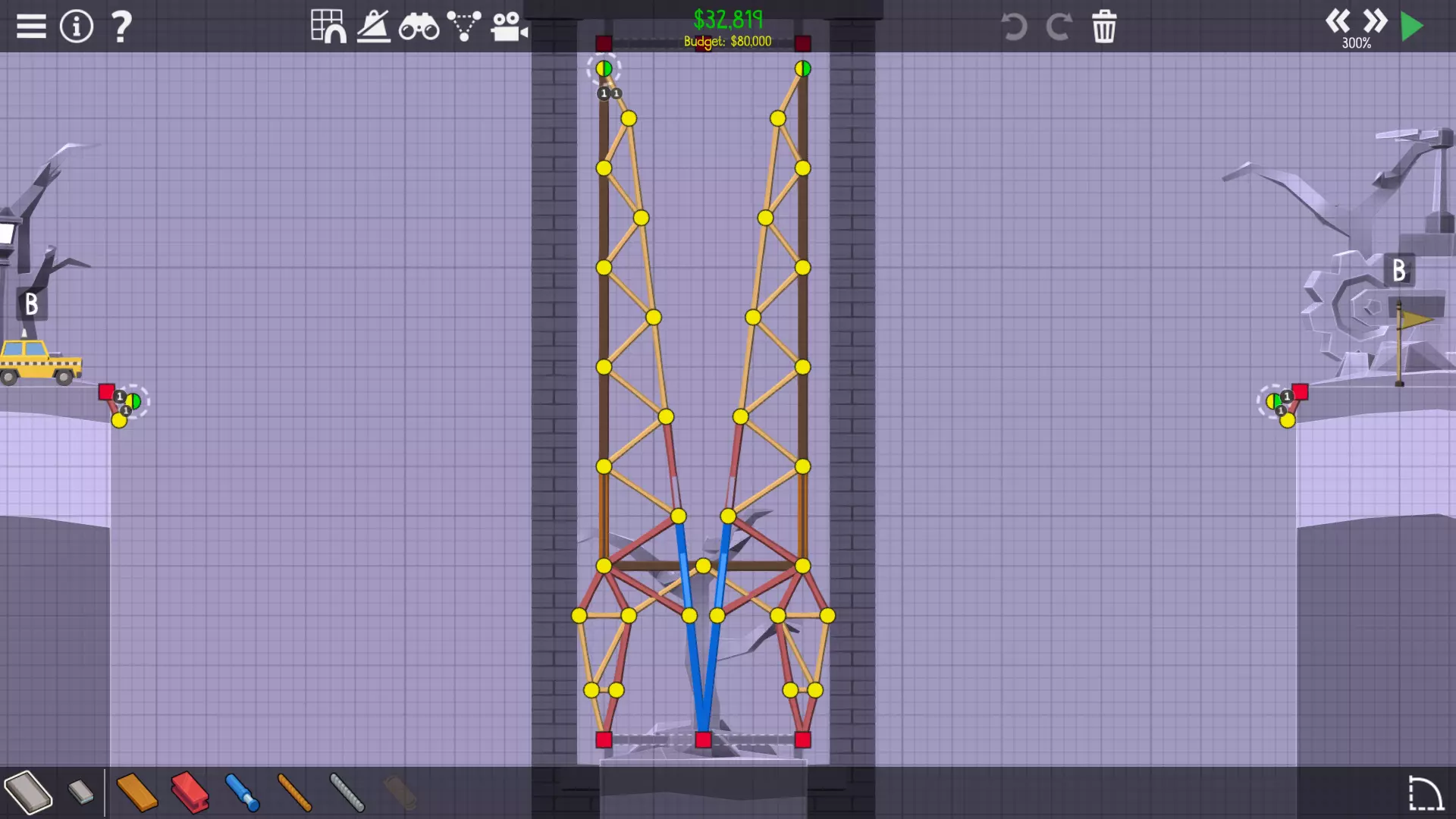The image size is (1456, 819).
Task: Decrease simulation speed with left chevrons
Action: (x=1337, y=20)
